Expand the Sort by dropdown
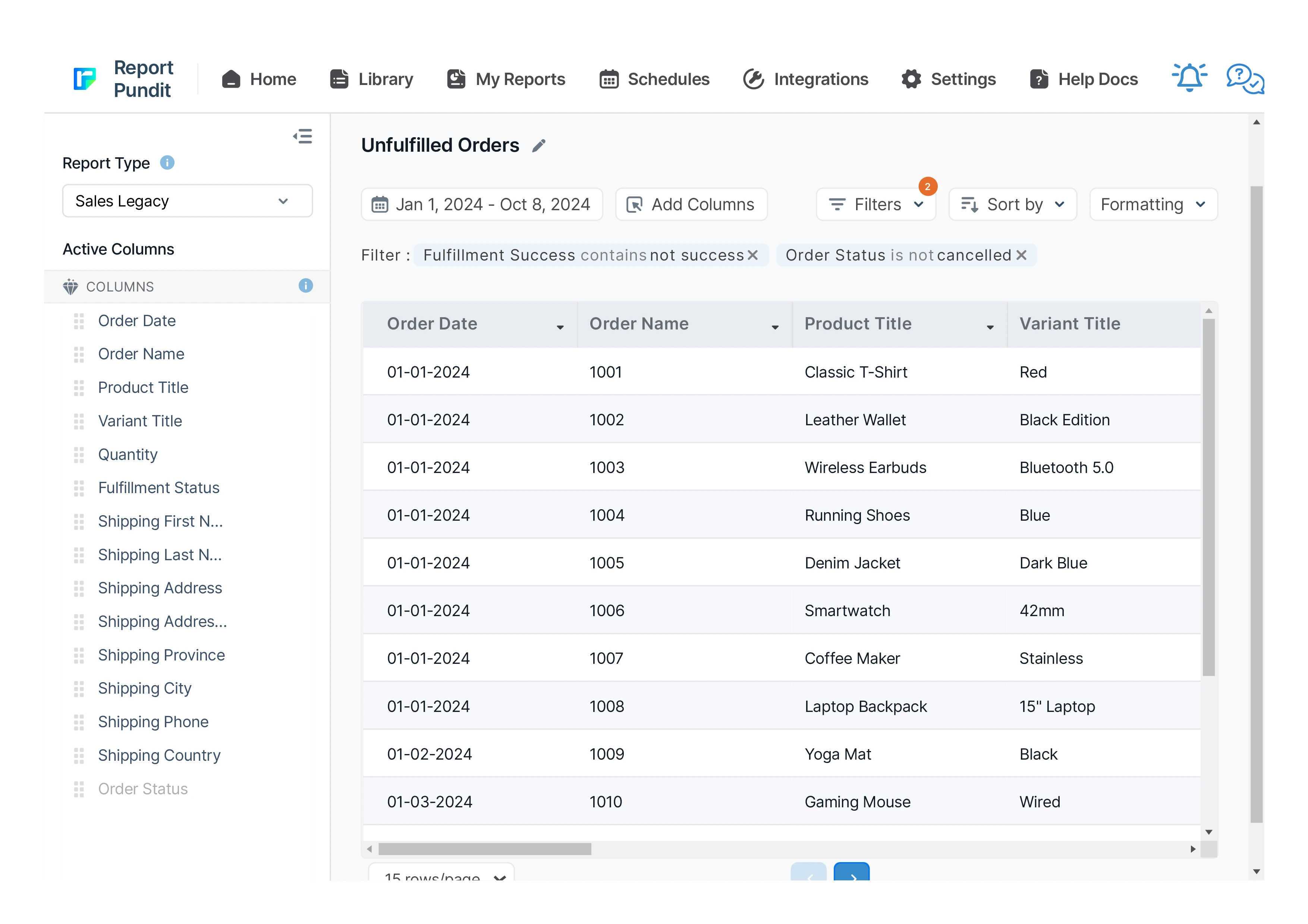Viewport: 1308px width, 924px height. point(1012,204)
